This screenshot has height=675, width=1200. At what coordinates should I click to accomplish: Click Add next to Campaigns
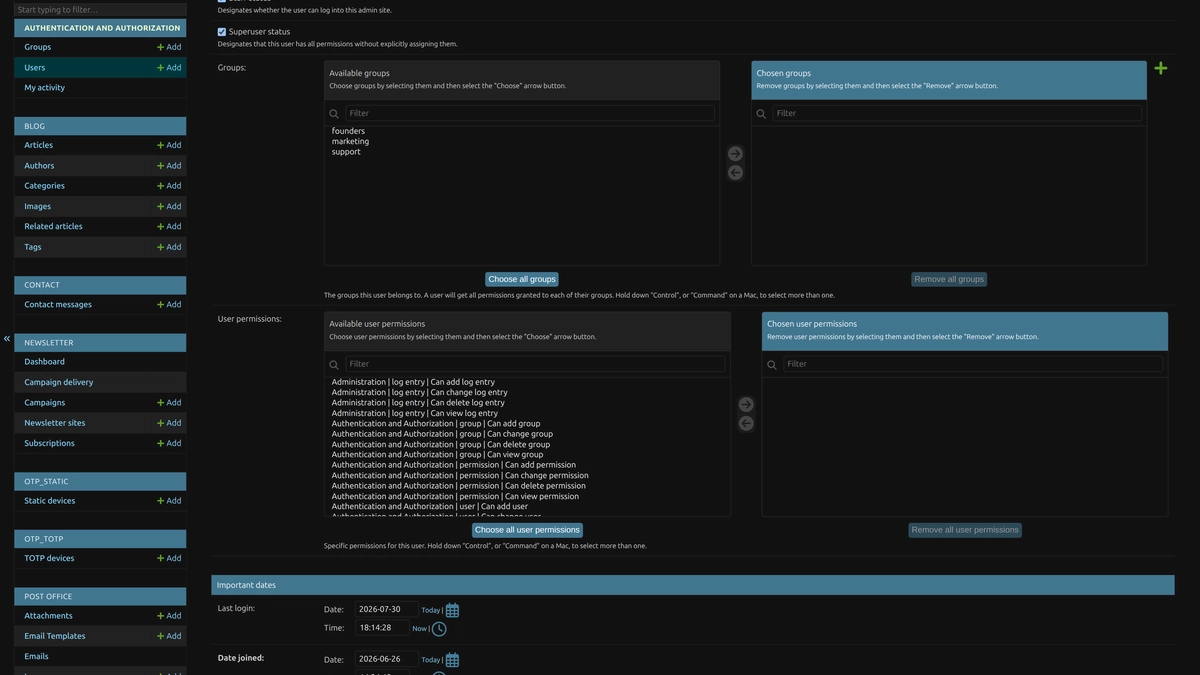(x=169, y=403)
